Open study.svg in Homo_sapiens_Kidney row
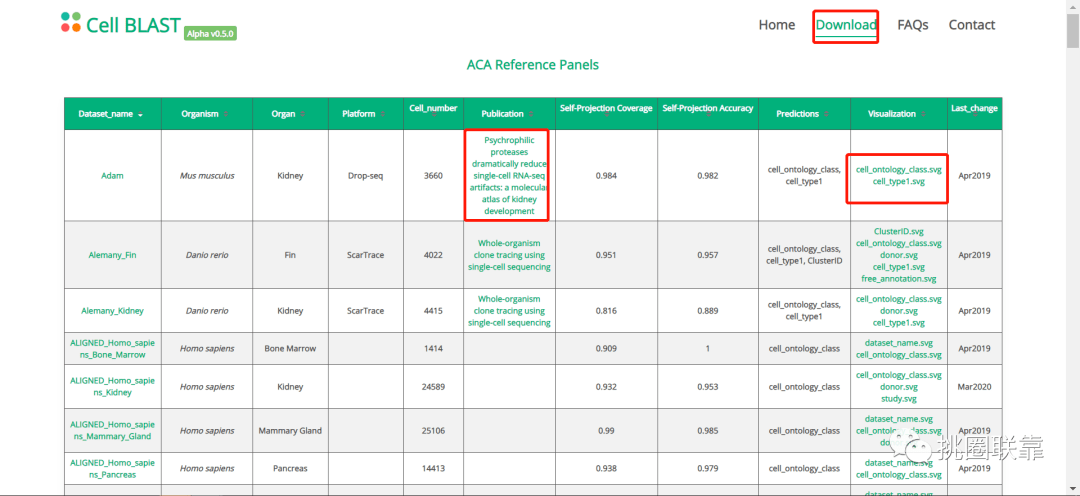 point(898,398)
